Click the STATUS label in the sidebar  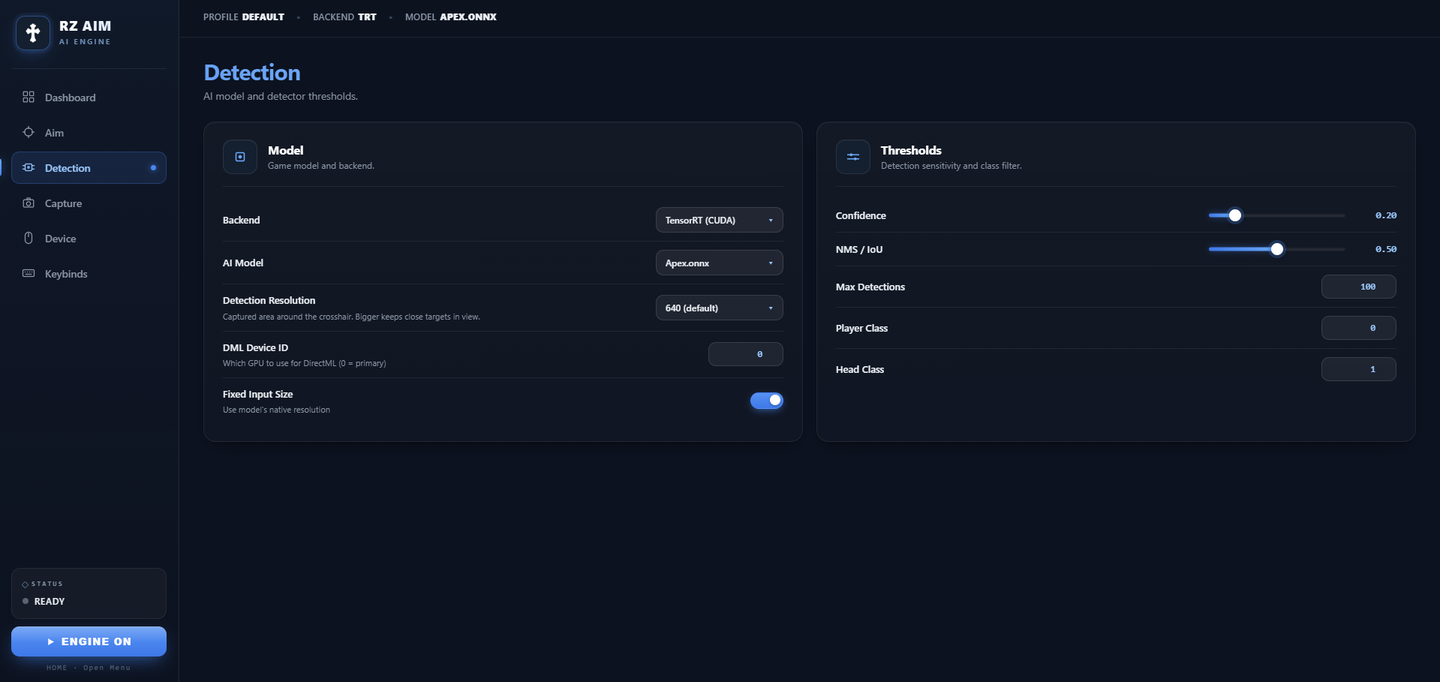tap(47, 584)
